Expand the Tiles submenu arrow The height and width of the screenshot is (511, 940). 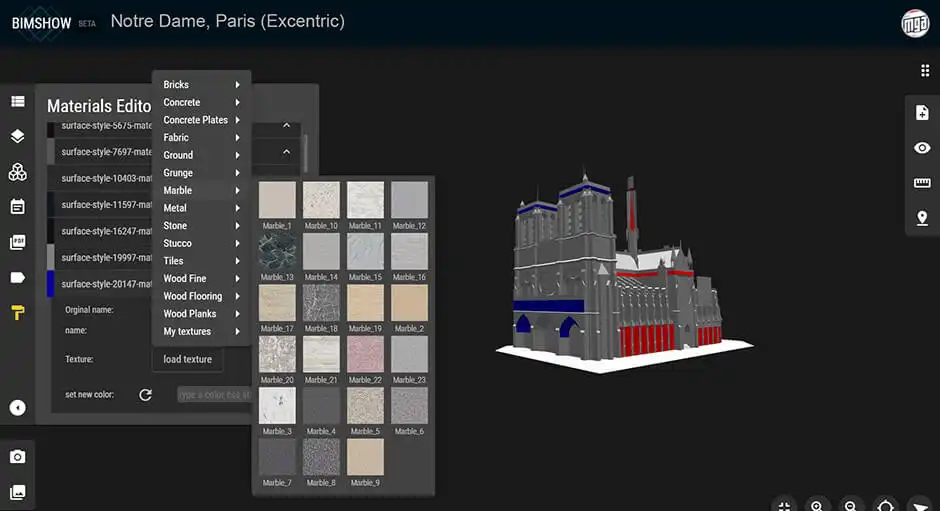coord(237,261)
